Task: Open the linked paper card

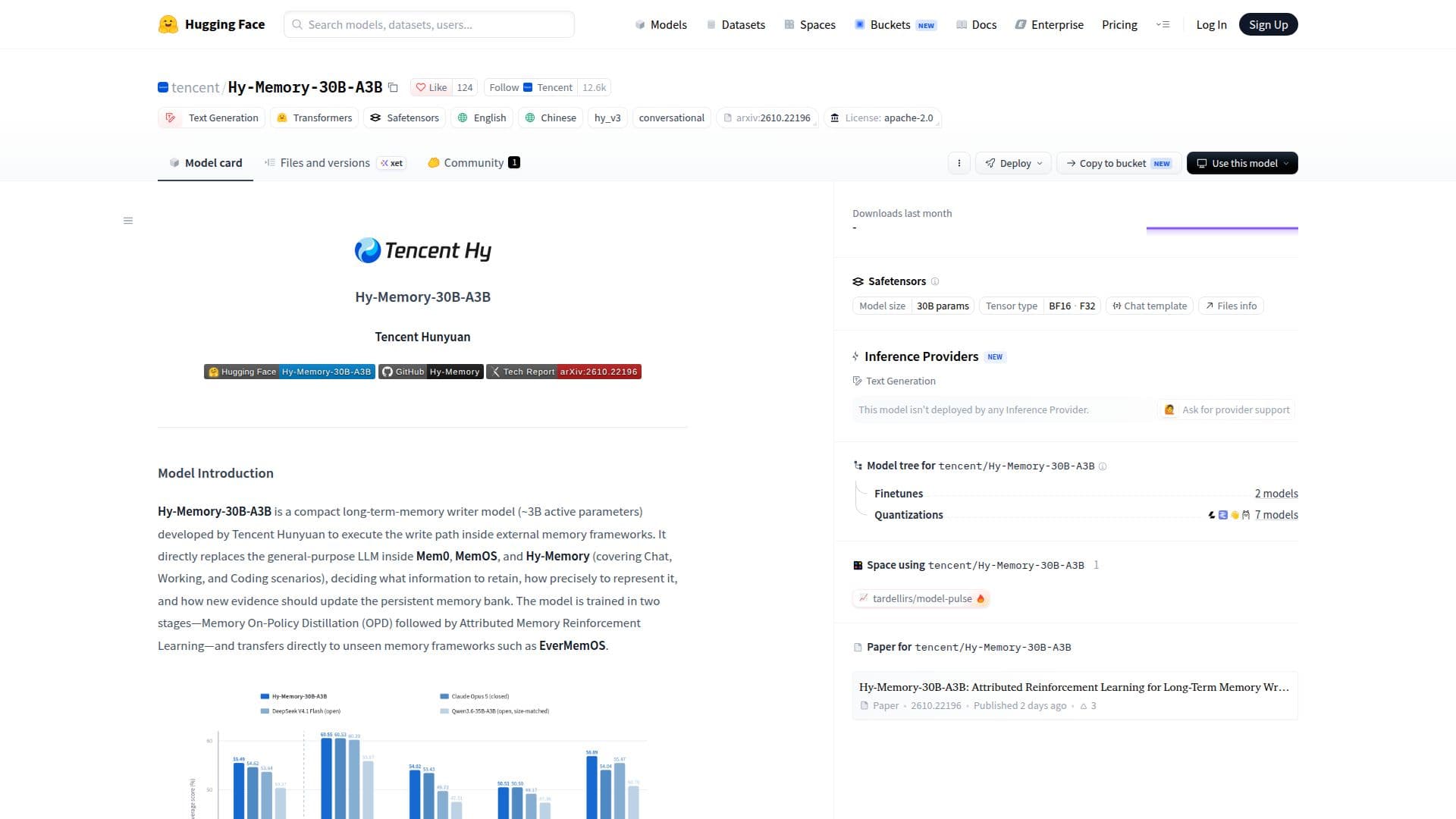Action: (1075, 695)
